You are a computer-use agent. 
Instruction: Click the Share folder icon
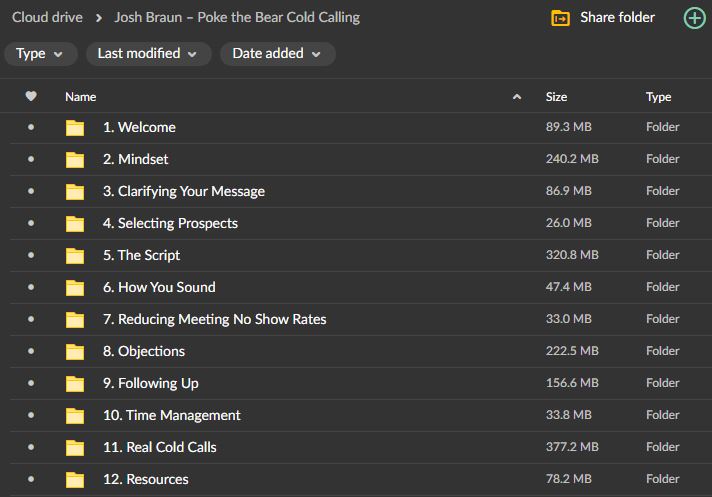coord(560,18)
